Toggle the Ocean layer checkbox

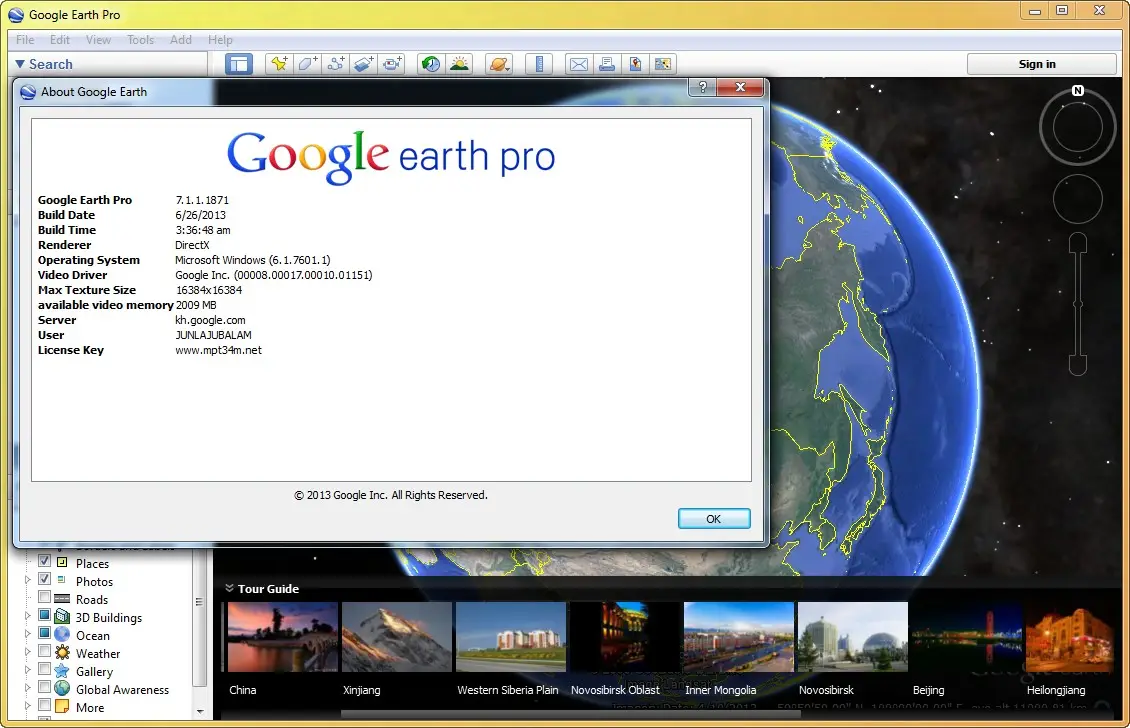44,633
